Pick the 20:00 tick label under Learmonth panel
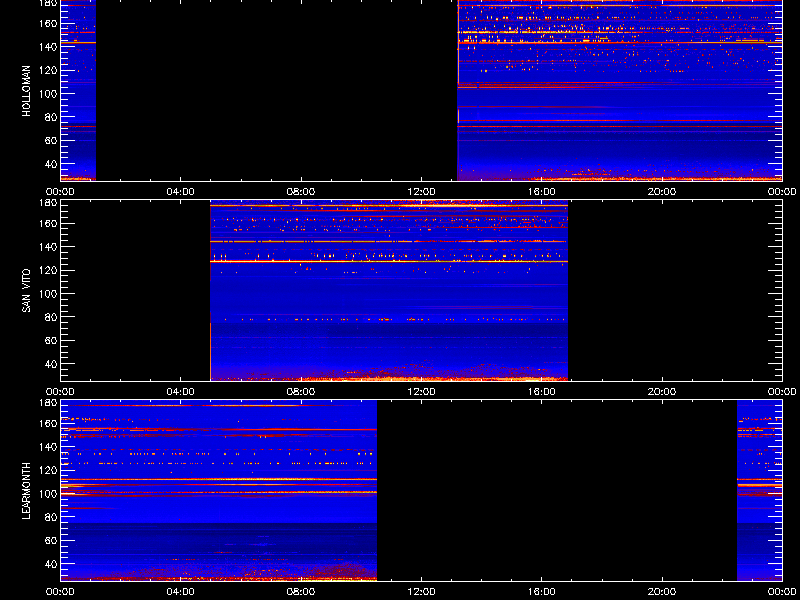Viewport: 800px width, 600px height. 662,592
